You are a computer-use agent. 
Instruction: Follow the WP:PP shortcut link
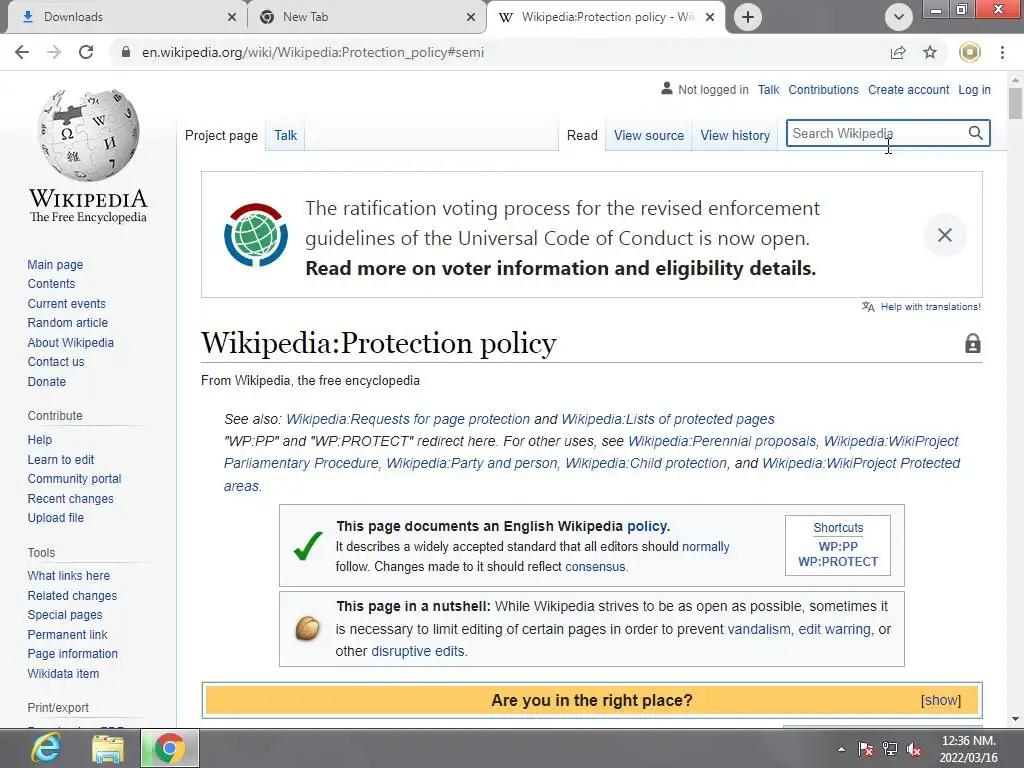coord(838,546)
